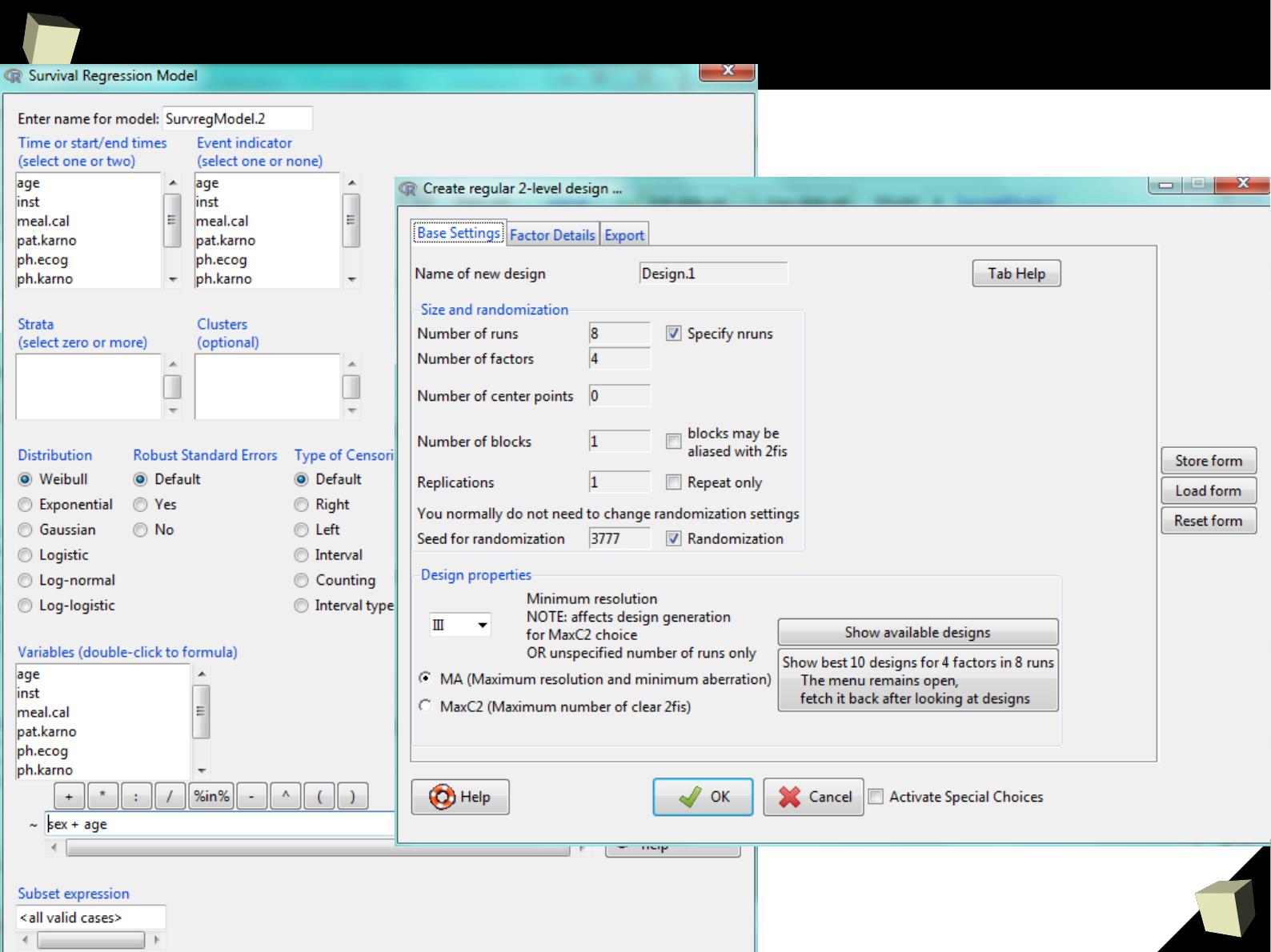Select MA maximum resolution minimum aberration option
This screenshot has height=952, width=1271.
(x=426, y=678)
